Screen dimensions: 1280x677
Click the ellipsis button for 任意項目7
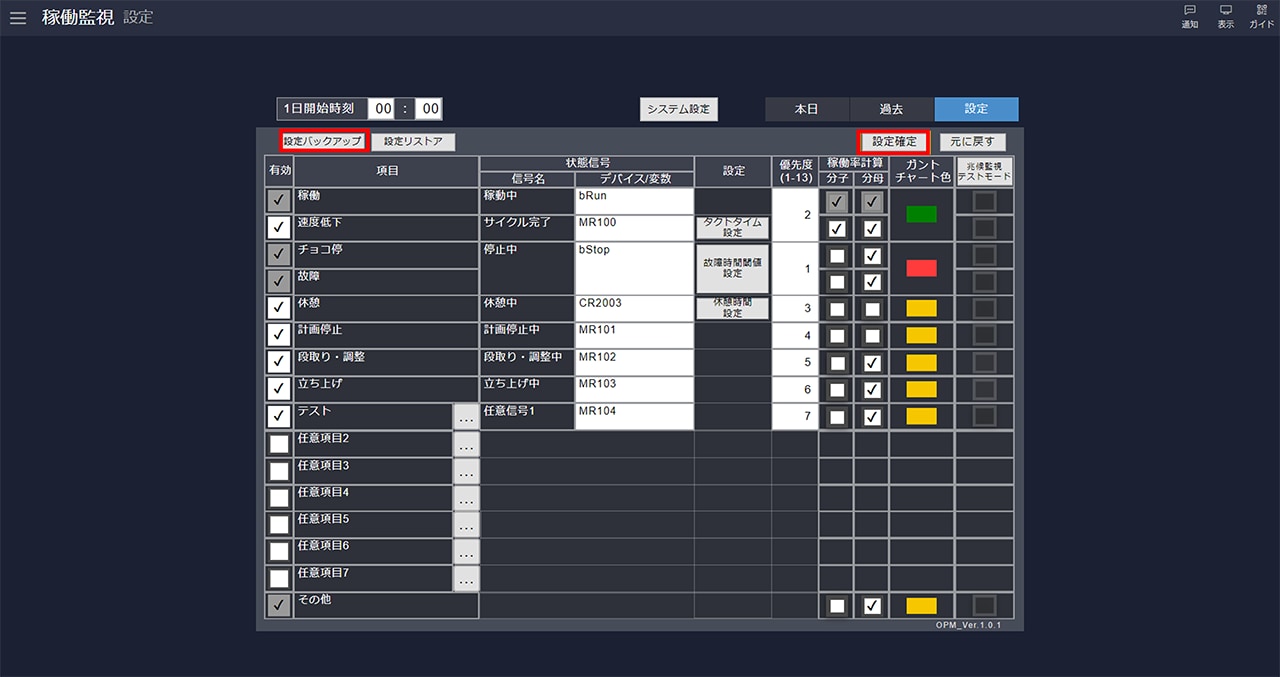point(466,579)
